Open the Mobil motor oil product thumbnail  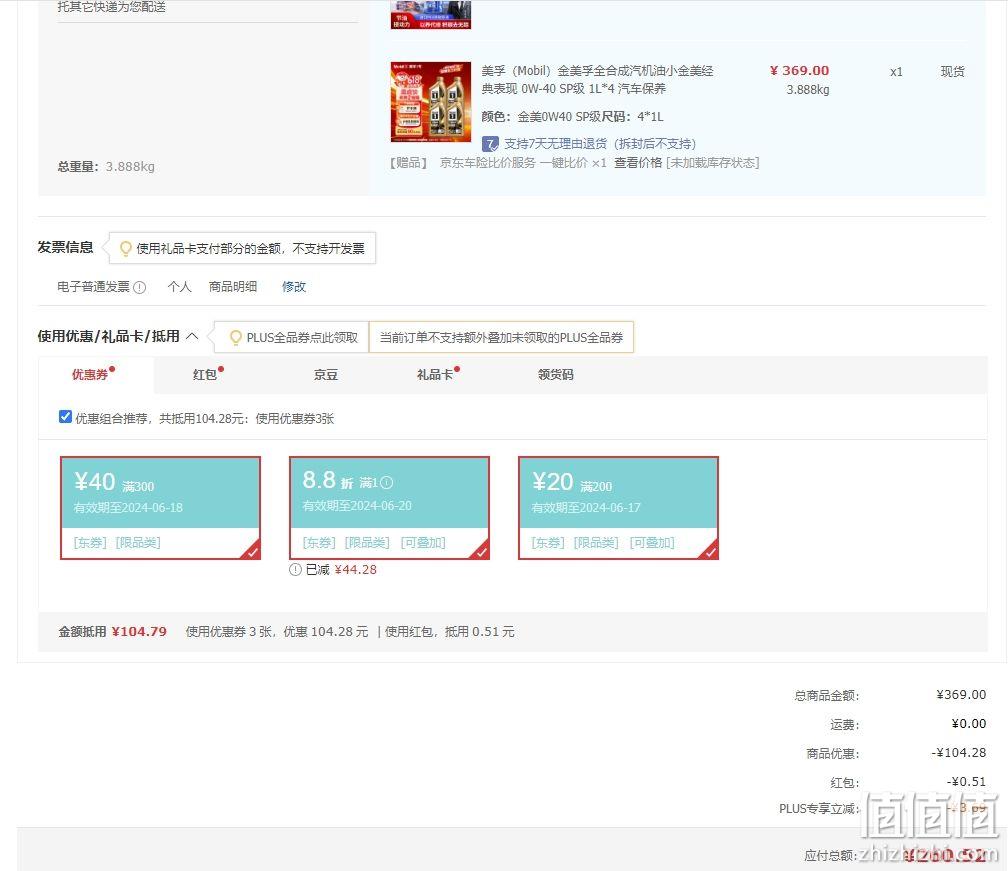[x=431, y=102]
